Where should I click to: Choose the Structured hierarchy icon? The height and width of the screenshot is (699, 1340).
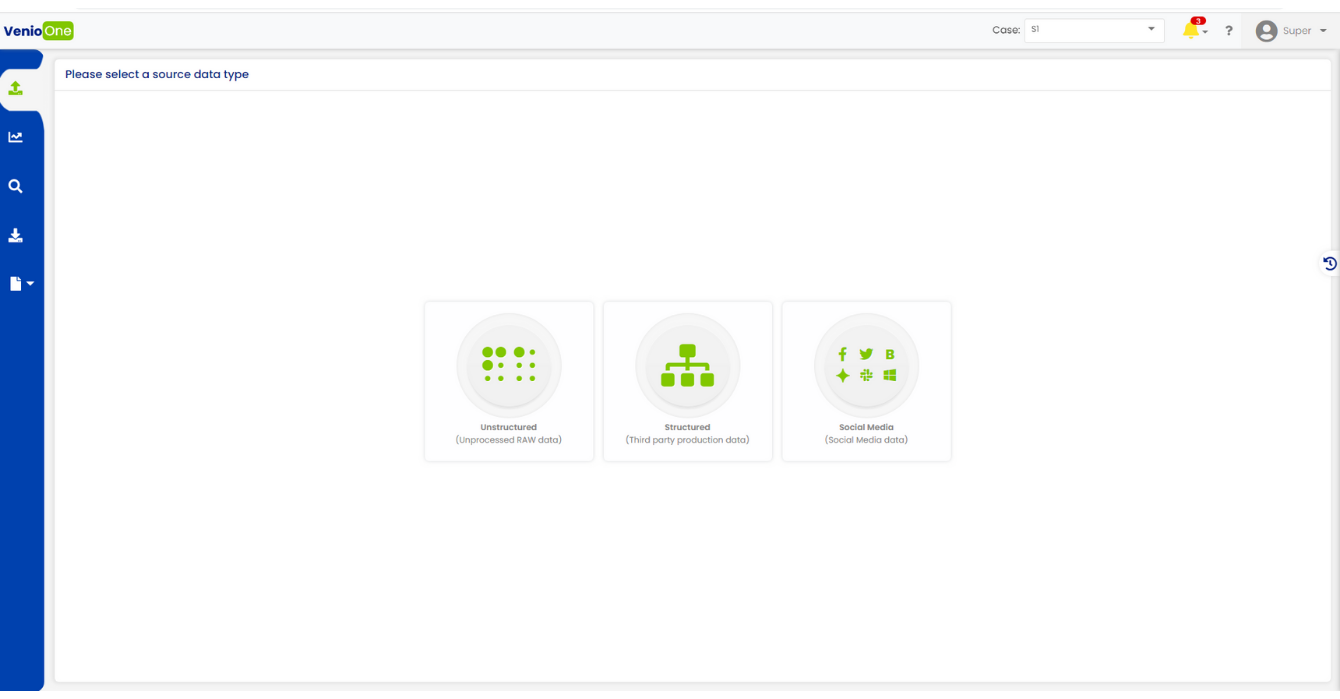688,365
